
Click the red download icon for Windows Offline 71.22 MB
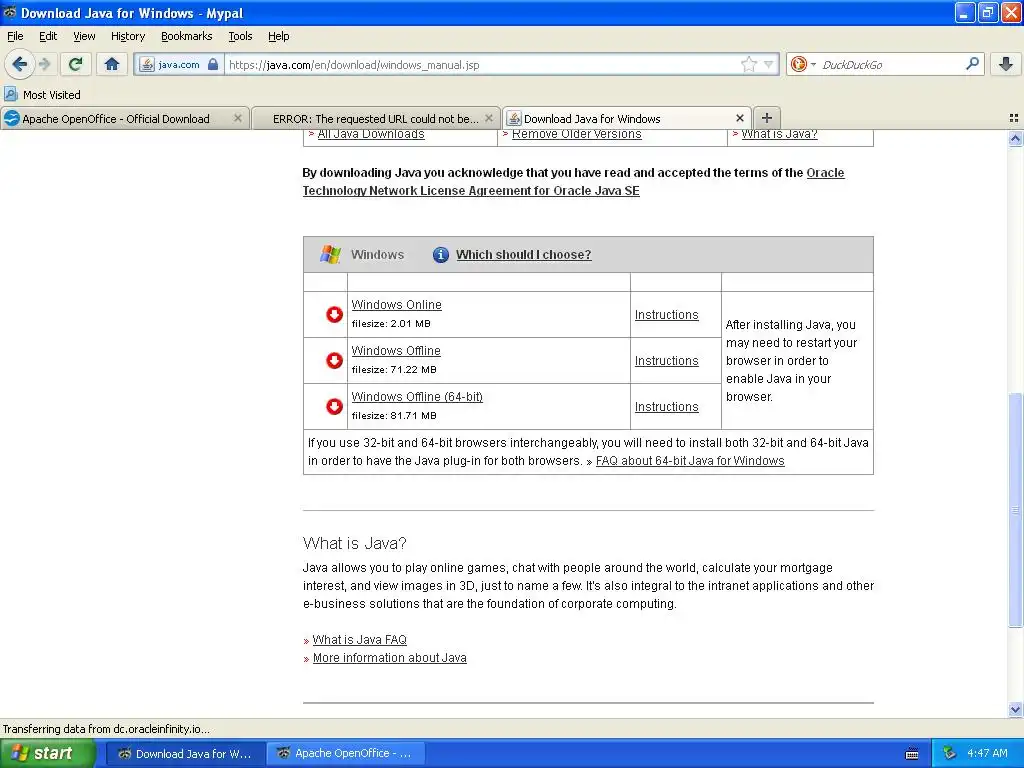coord(334,360)
